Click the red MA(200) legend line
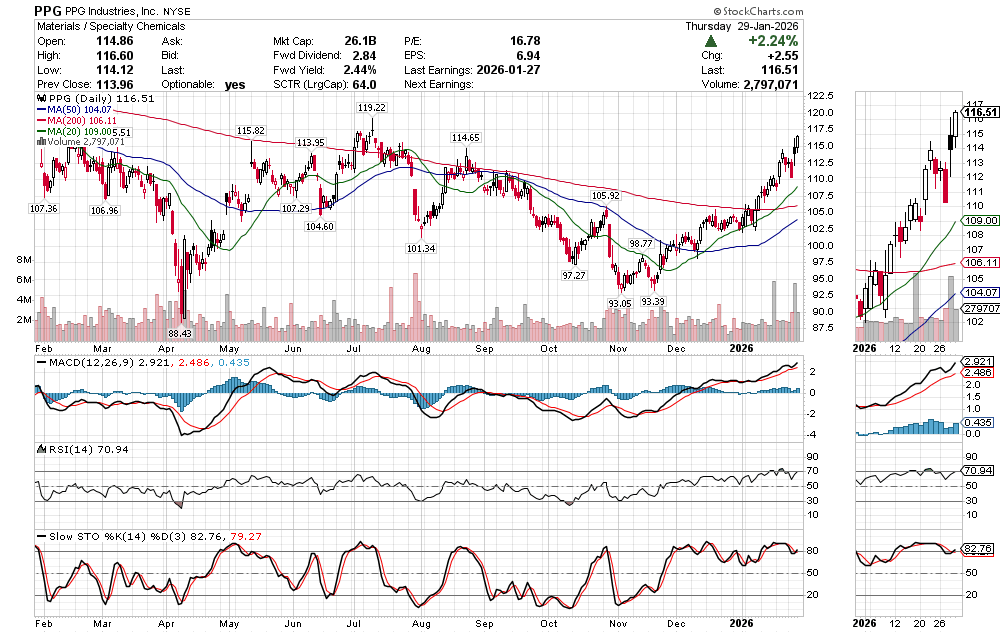This screenshot has height=633, width=1000. [40, 121]
